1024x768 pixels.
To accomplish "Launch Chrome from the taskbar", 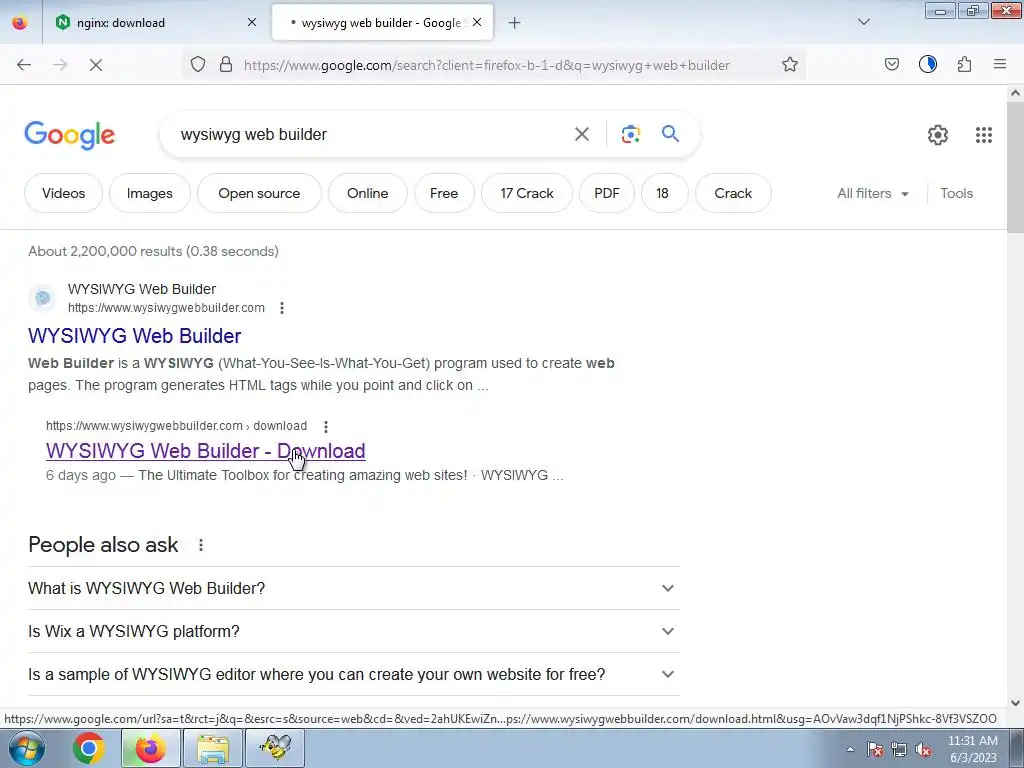I will tap(89, 748).
